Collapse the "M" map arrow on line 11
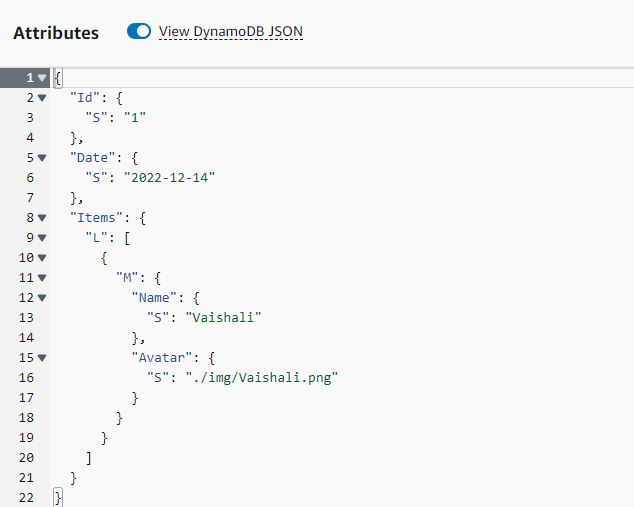The image size is (634, 507). point(42,278)
